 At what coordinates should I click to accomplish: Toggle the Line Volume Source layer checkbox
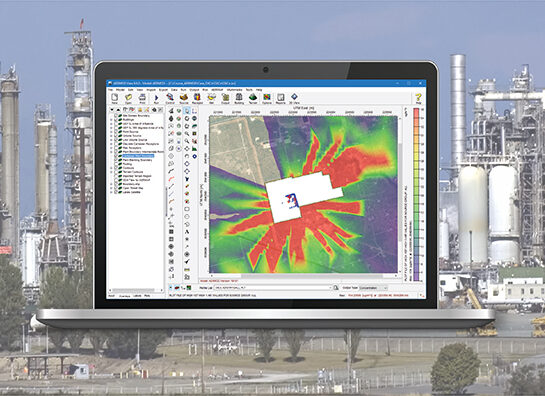[116, 140]
